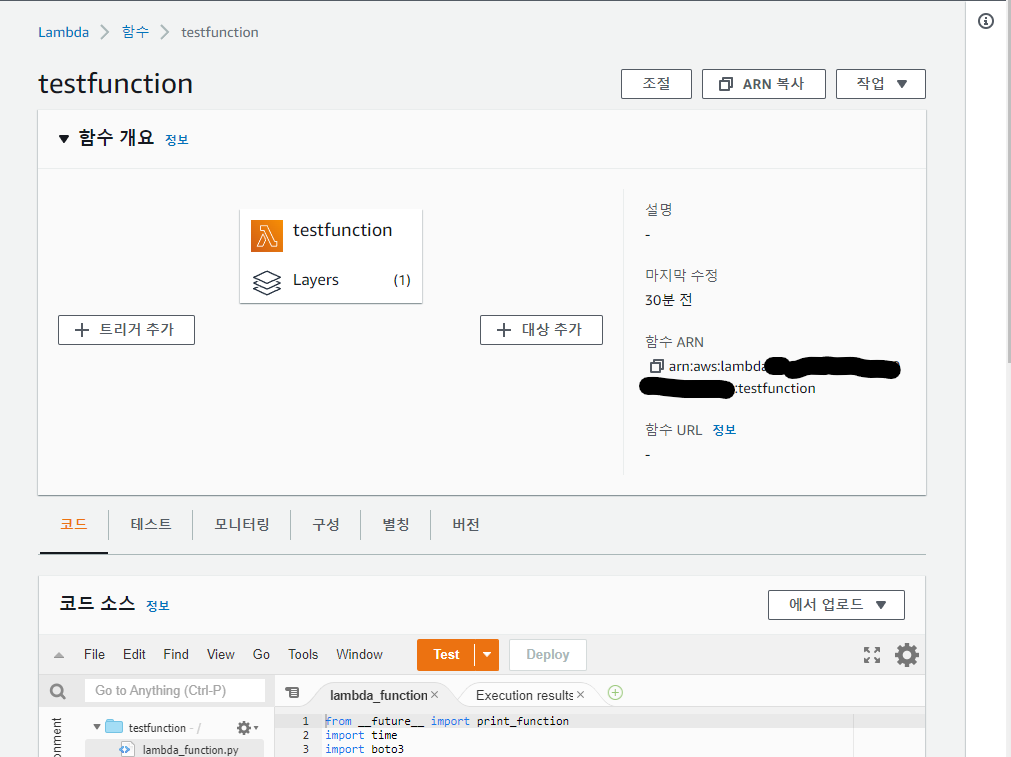Image resolution: width=1011 pixels, height=757 pixels.
Task: Open the Window menu in editor
Action: click(x=359, y=654)
